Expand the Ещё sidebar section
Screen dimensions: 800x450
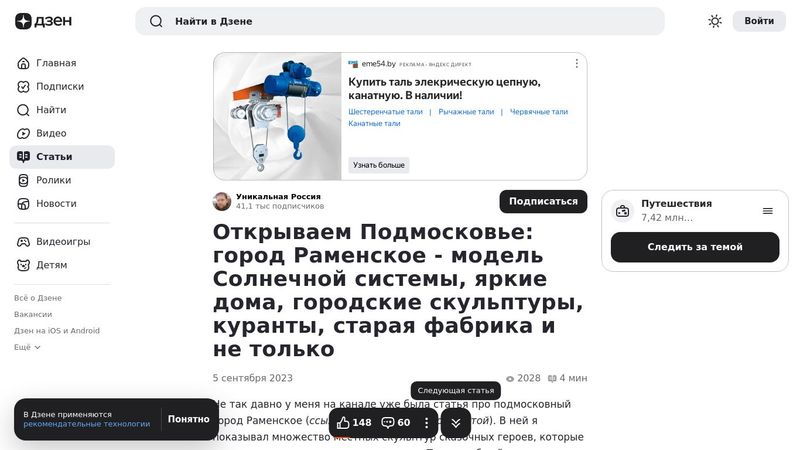(27, 347)
